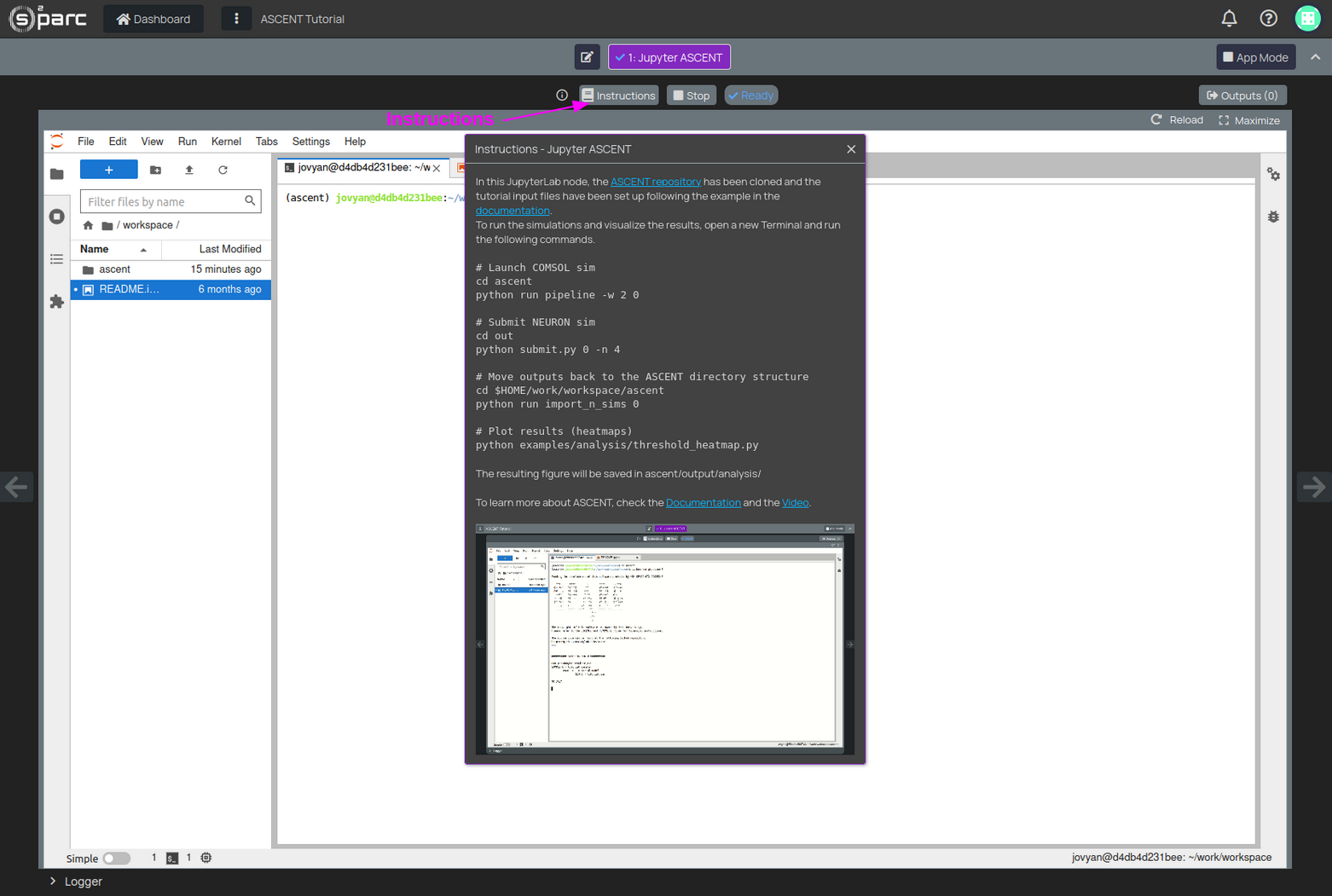The height and width of the screenshot is (896, 1332).
Task: Refresh the file browser list
Action: 223,170
